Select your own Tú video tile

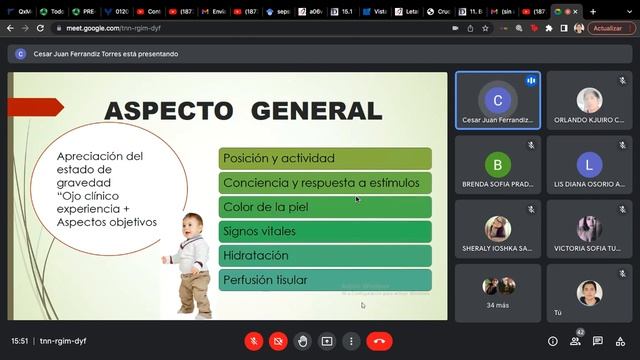[x=589, y=293]
